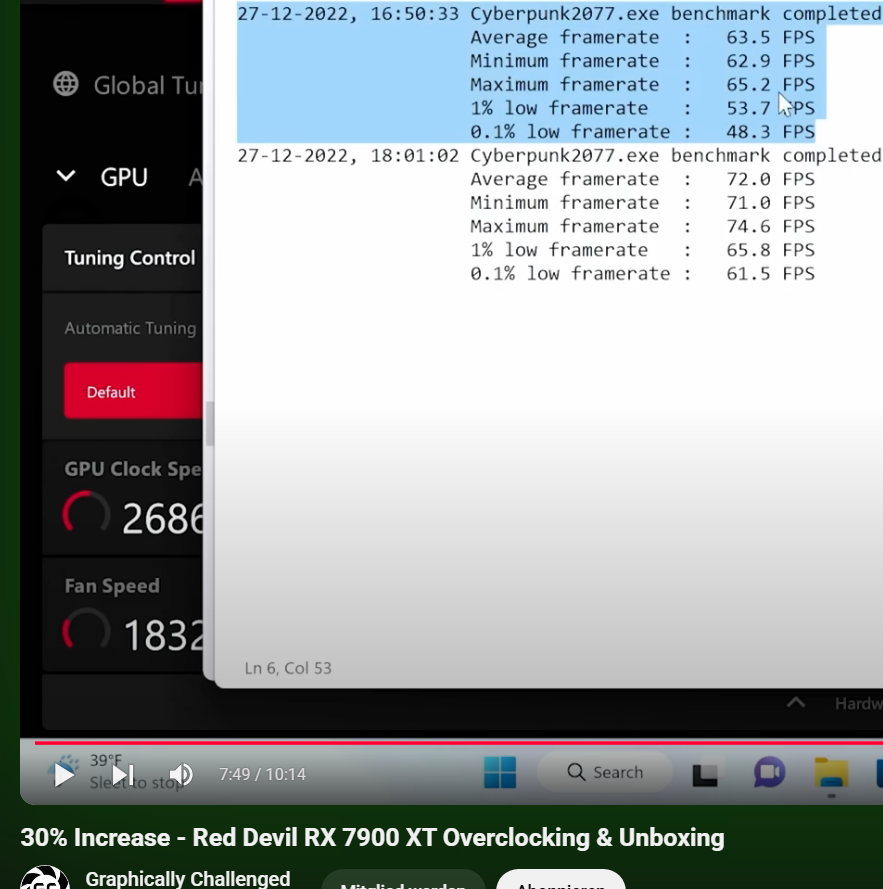Click the GPU Clock Speed gauge dial

[86, 513]
